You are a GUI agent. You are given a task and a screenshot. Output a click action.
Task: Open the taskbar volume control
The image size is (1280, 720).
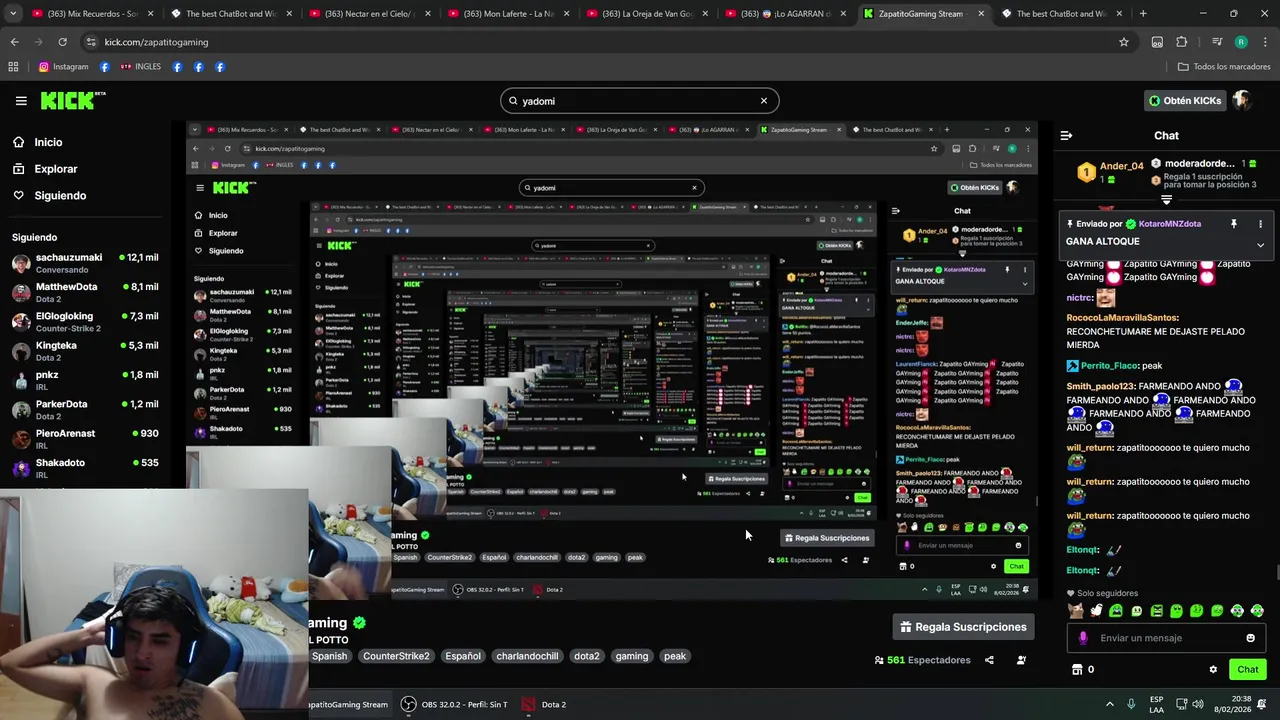pyautogui.click(x=1197, y=704)
